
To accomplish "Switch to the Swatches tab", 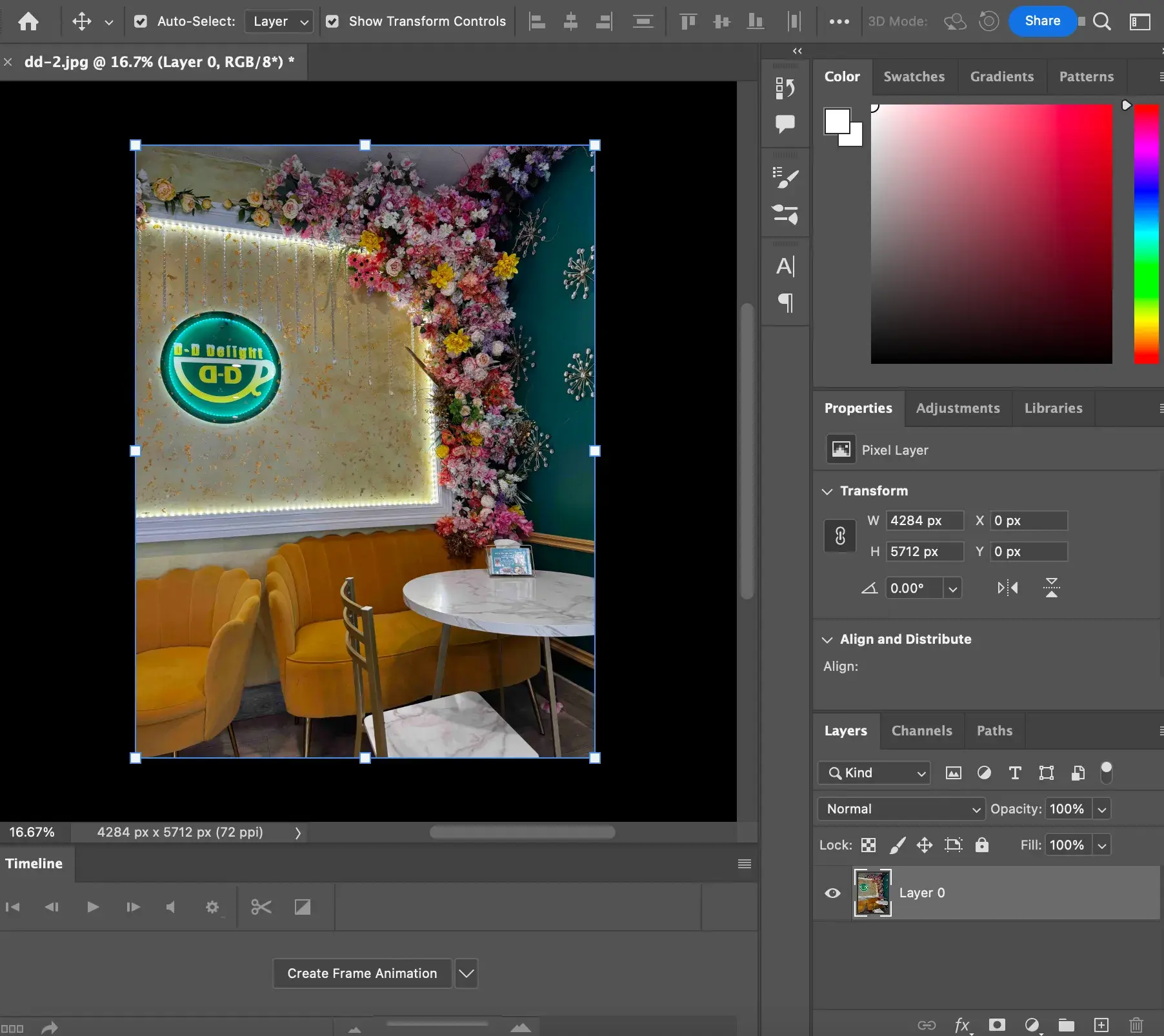I will 914,76.
